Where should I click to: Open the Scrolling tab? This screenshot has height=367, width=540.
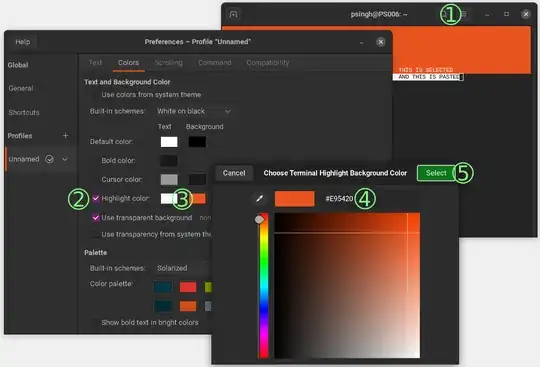click(x=168, y=63)
